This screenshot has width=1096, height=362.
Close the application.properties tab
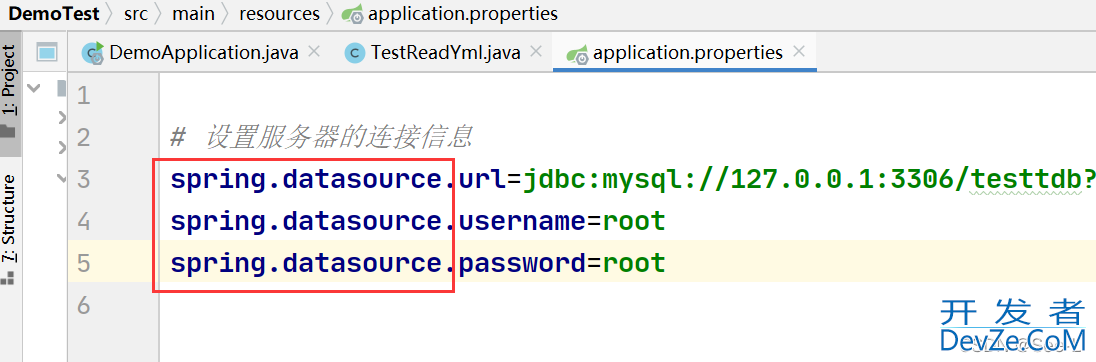click(x=799, y=52)
